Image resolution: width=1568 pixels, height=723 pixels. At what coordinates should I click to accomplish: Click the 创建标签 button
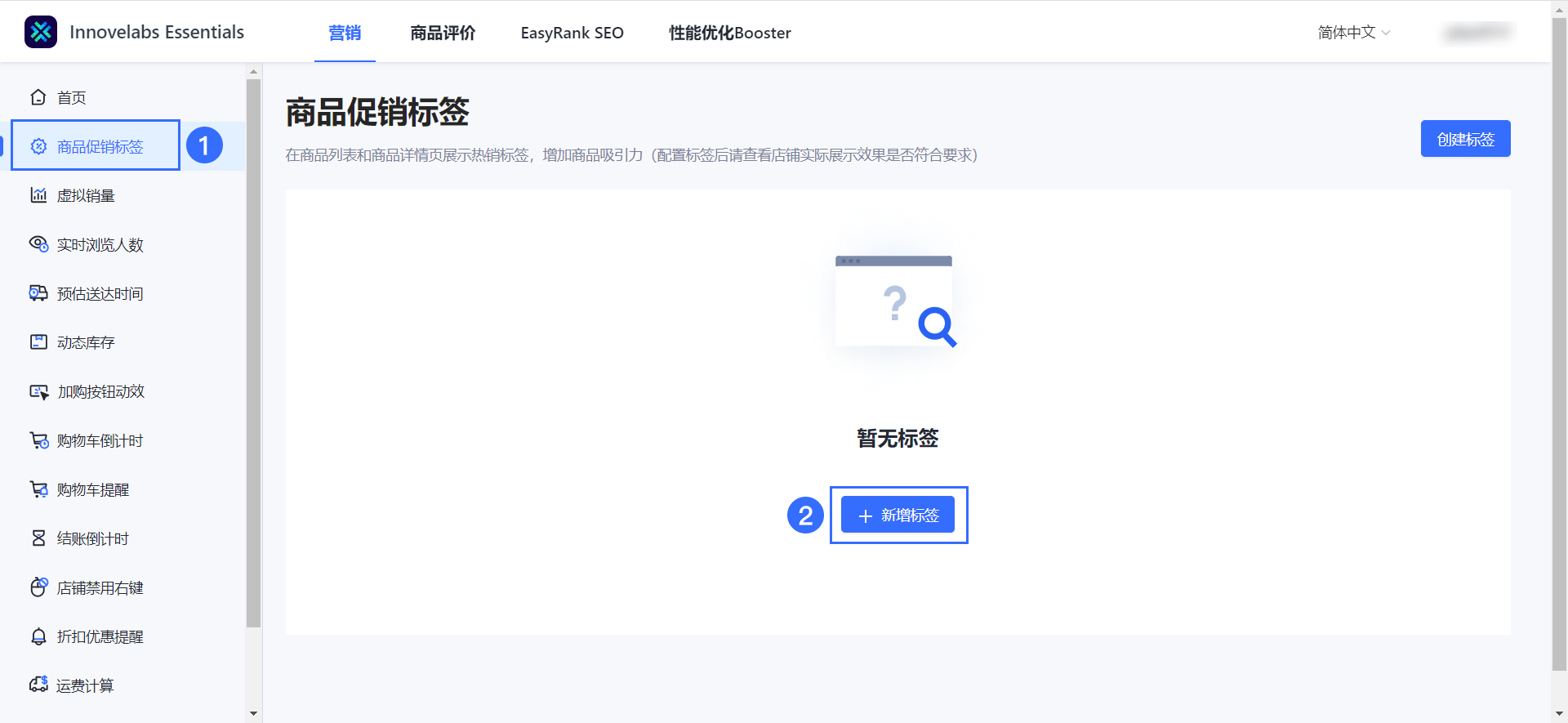(x=1465, y=139)
